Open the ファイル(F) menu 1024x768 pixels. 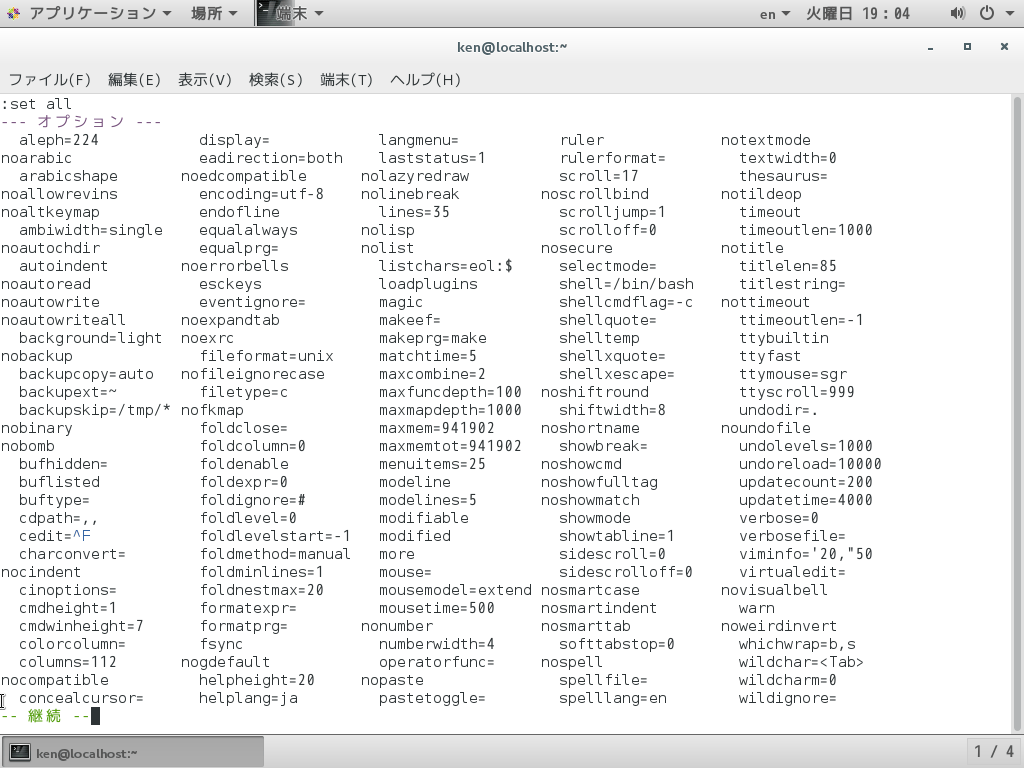click(x=50, y=80)
